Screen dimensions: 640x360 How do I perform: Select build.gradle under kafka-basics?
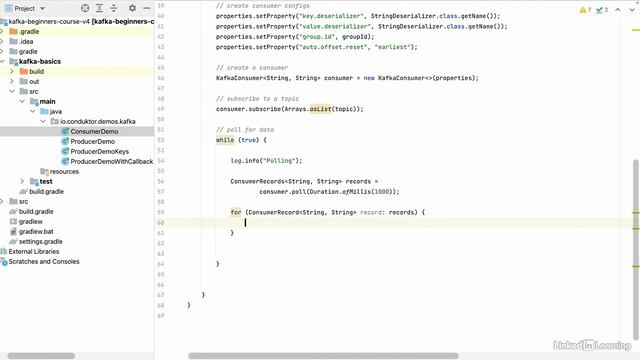click(x=47, y=191)
